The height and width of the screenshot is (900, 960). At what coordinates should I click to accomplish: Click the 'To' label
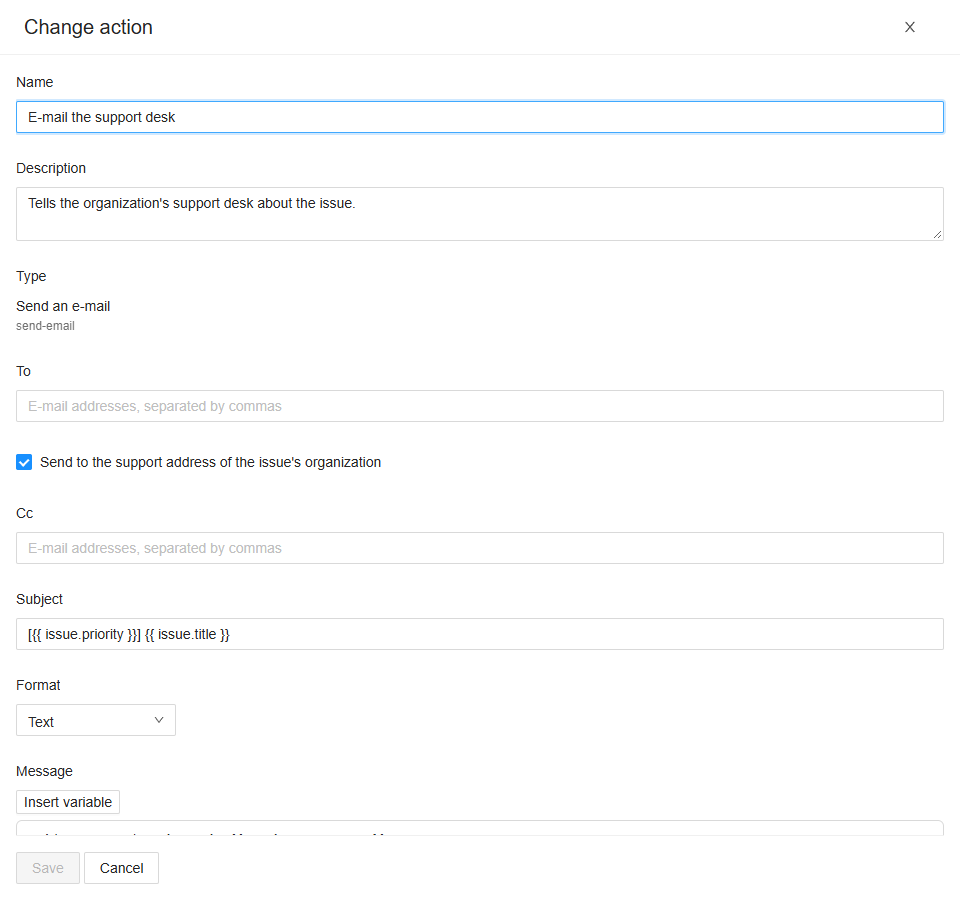click(x=23, y=371)
